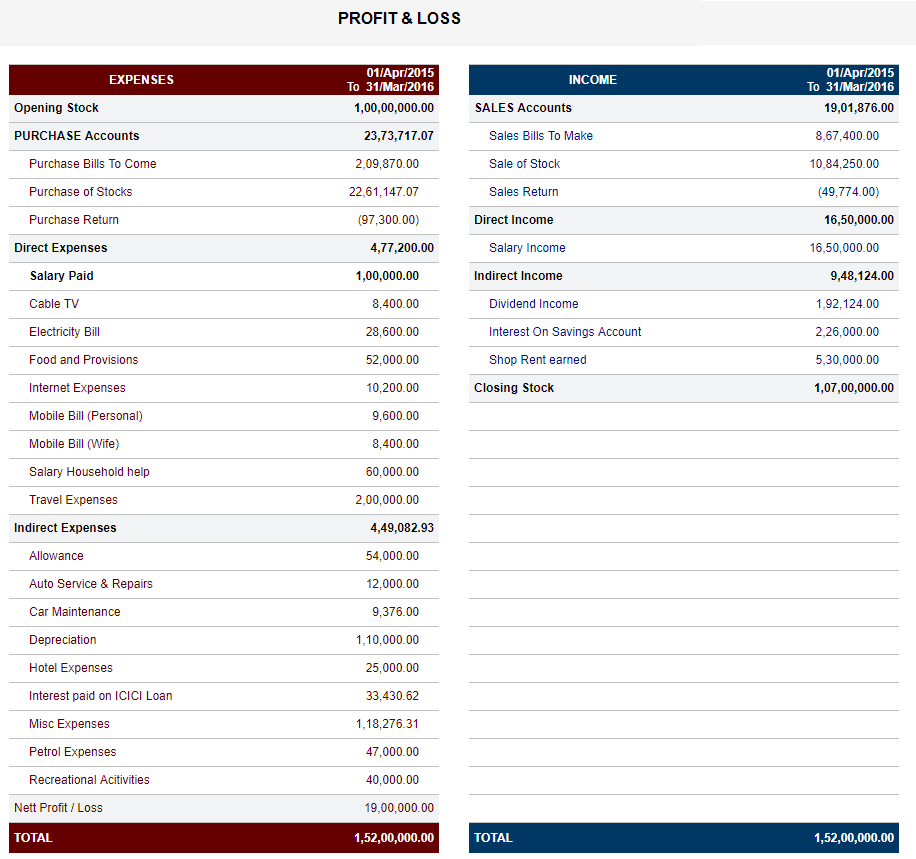The width and height of the screenshot is (916, 859).
Task: Click the Closing Stock row label
Action: tap(514, 389)
